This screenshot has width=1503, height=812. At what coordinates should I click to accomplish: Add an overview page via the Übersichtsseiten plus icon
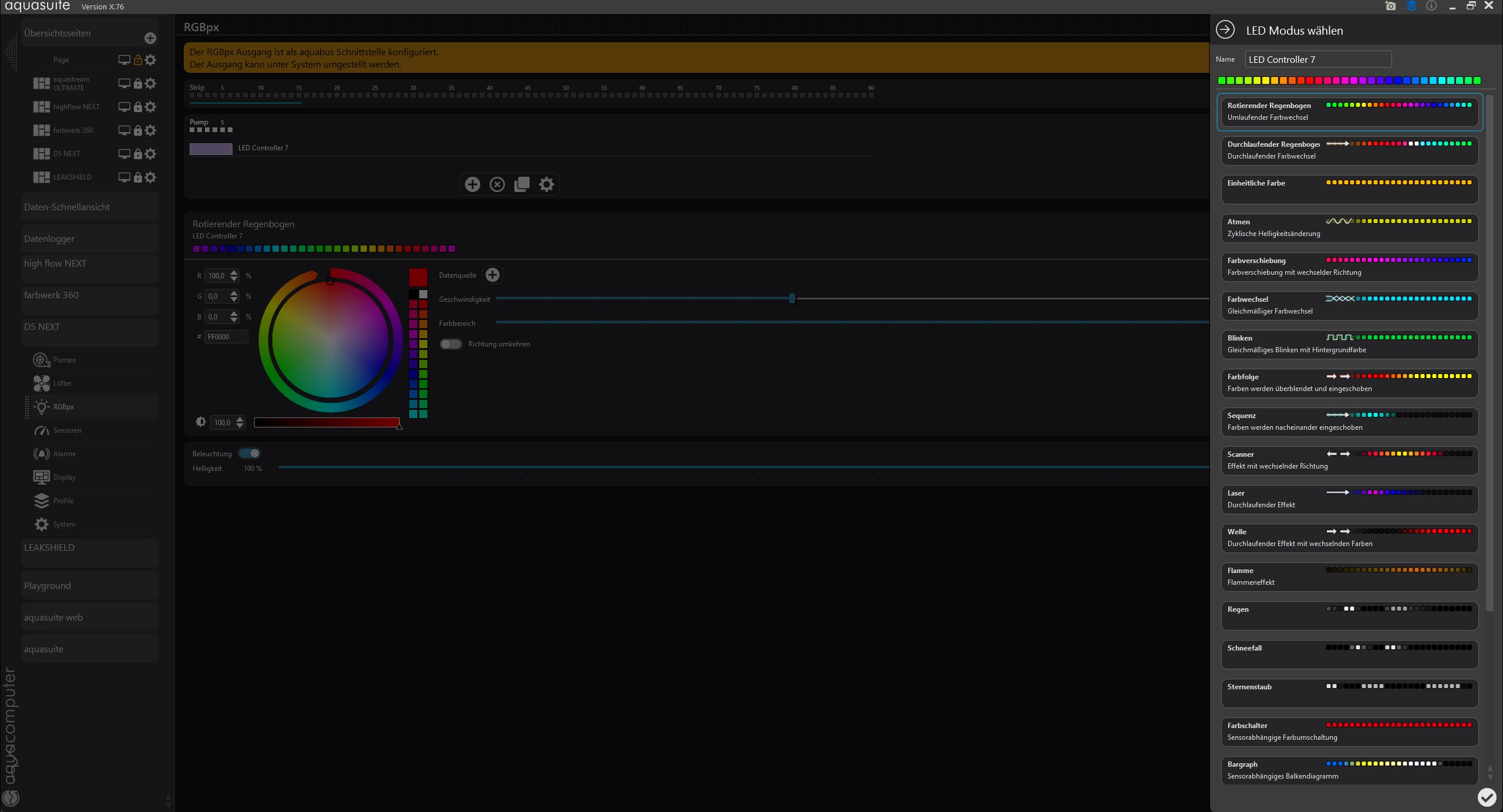[x=150, y=38]
